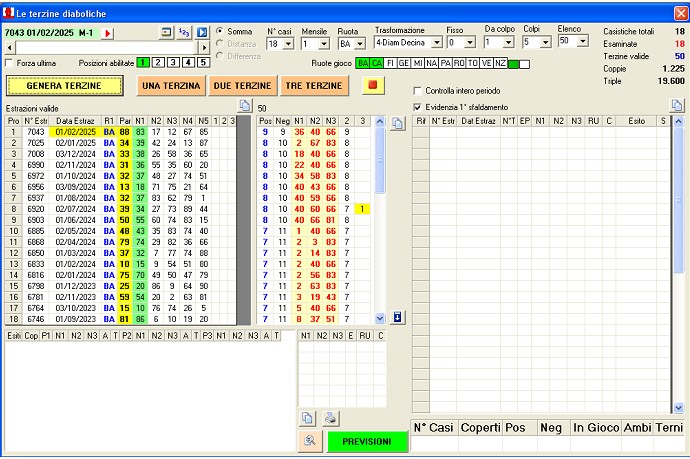Uncheck Evidenzia 1° sfaldamento

pos(418,106)
